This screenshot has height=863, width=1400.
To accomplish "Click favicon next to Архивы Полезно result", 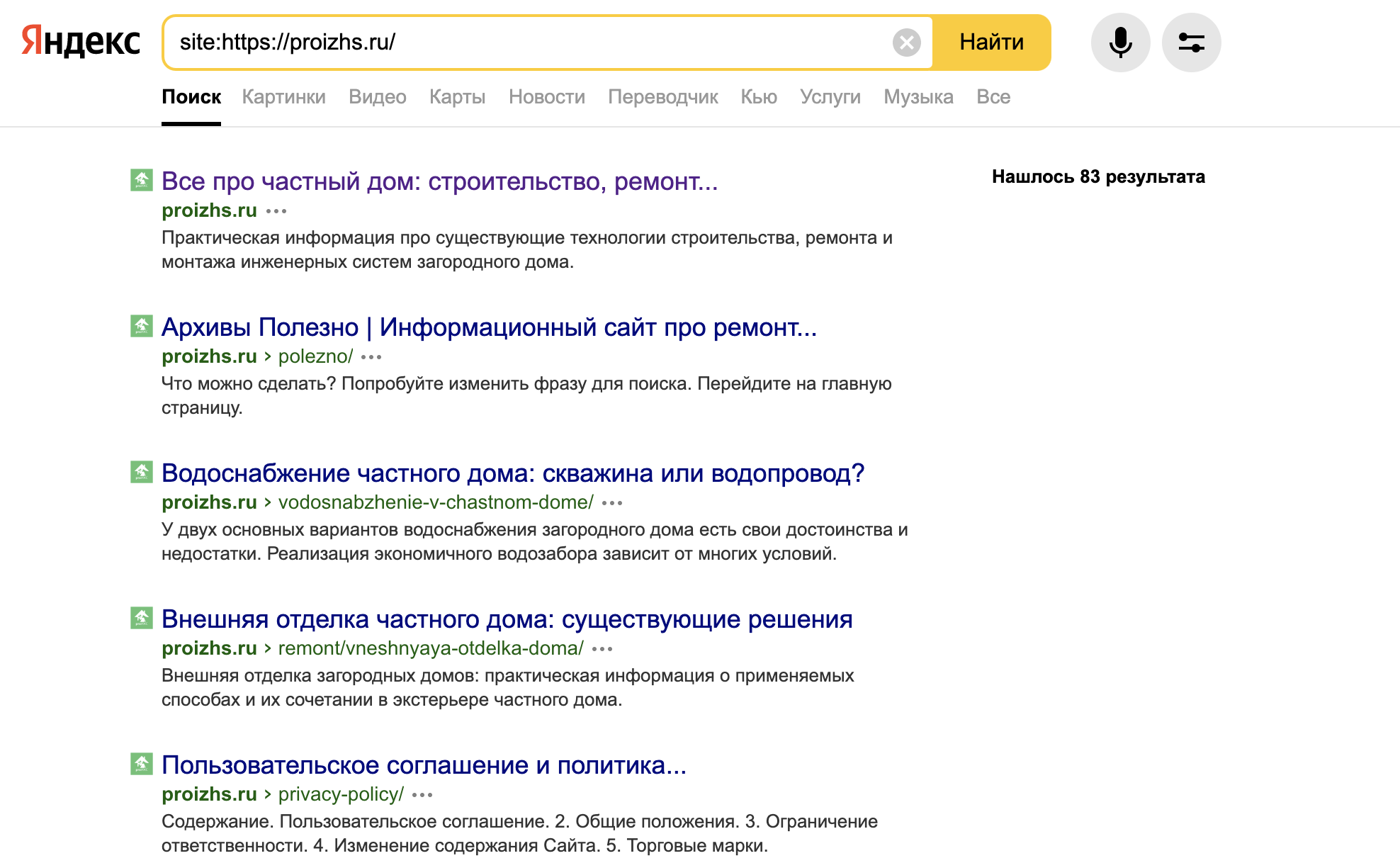I will tap(142, 326).
